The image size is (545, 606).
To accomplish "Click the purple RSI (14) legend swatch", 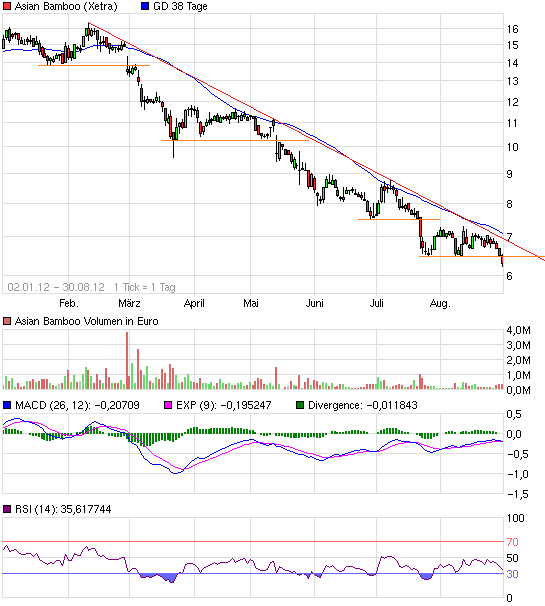I will [7, 509].
